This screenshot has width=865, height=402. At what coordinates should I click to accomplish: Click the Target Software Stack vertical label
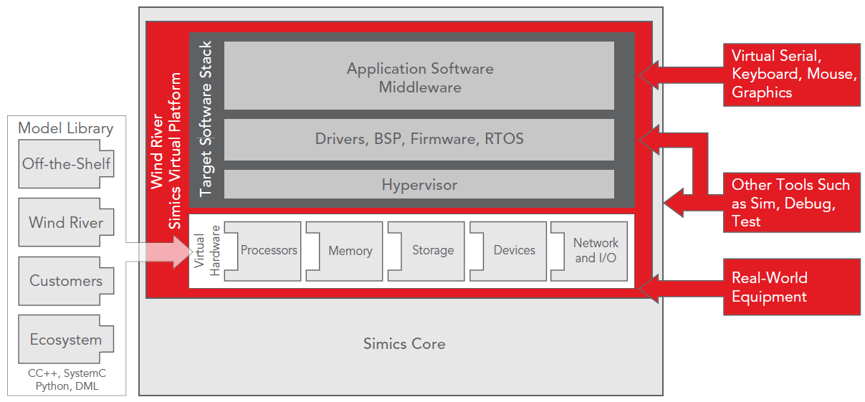point(207,118)
